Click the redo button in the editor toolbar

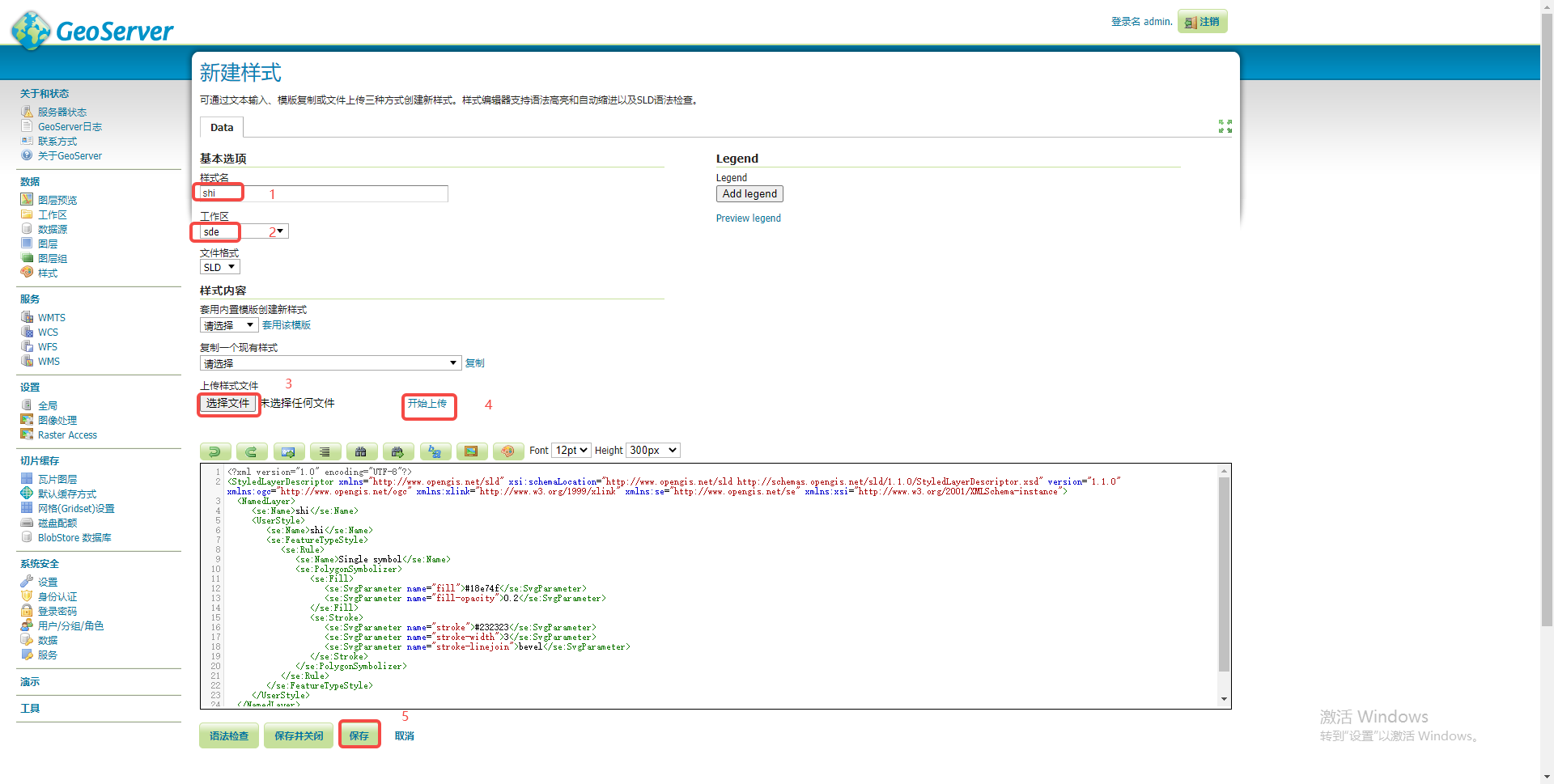point(252,451)
